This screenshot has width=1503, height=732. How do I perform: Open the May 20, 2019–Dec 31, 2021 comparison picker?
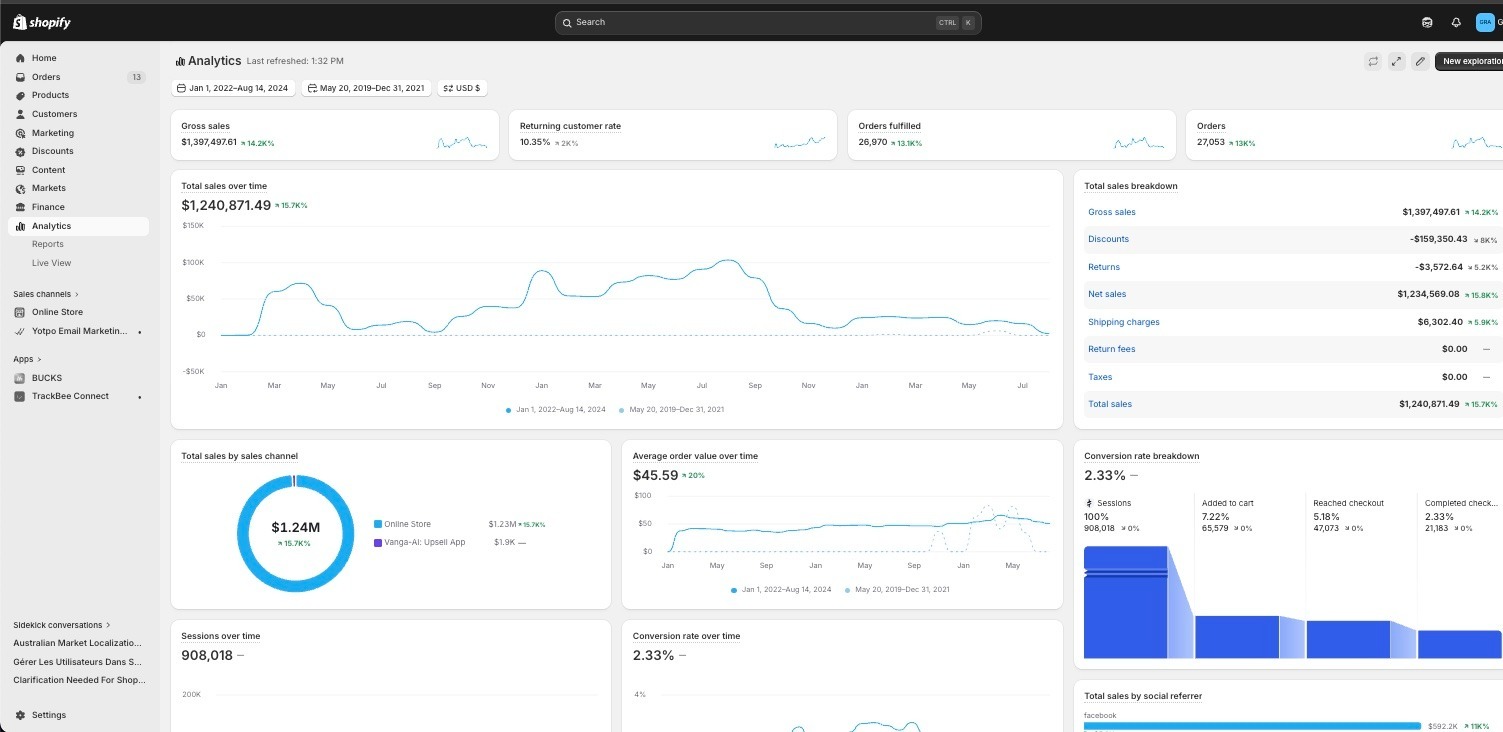[366, 88]
